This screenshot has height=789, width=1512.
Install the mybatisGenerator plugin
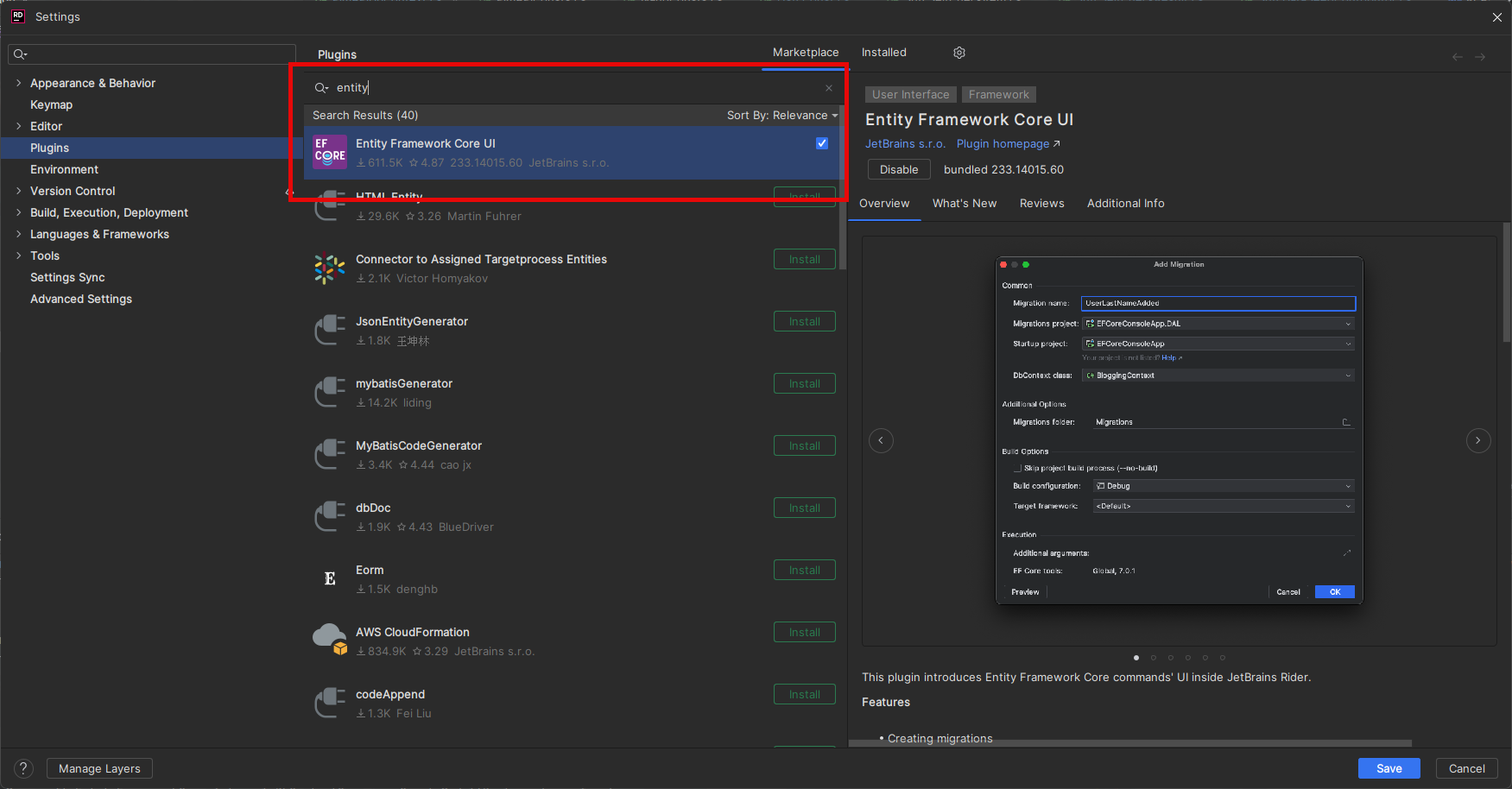pos(805,384)
